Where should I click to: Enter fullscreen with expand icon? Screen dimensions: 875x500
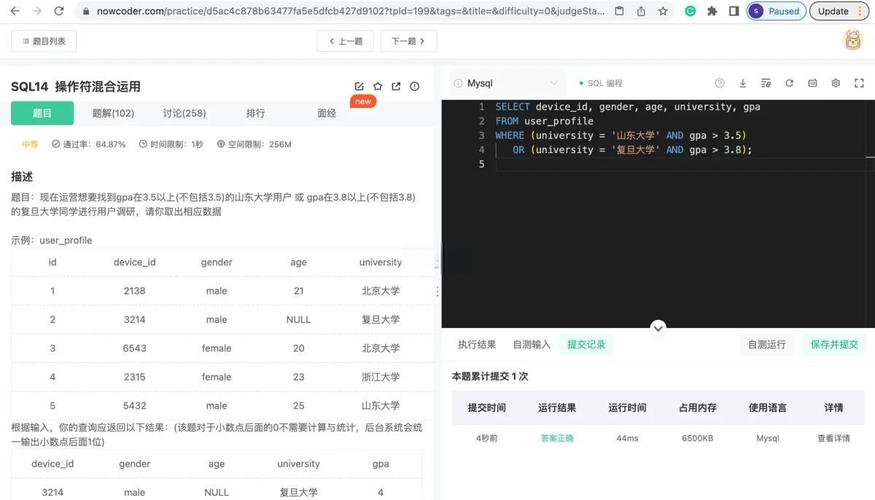coord(859,83)
